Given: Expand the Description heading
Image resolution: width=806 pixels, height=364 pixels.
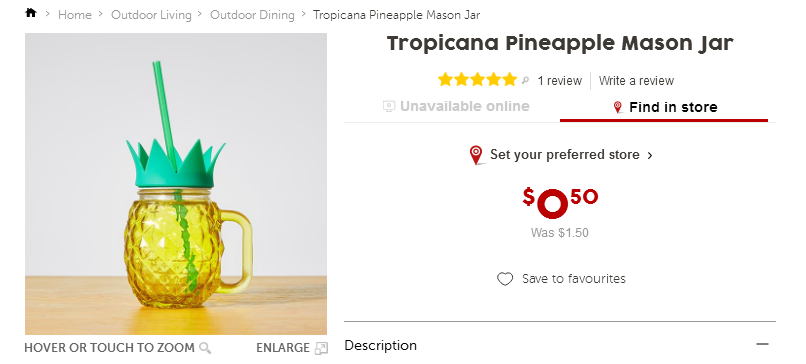Looking at the screenshot, I should point(380,345).
